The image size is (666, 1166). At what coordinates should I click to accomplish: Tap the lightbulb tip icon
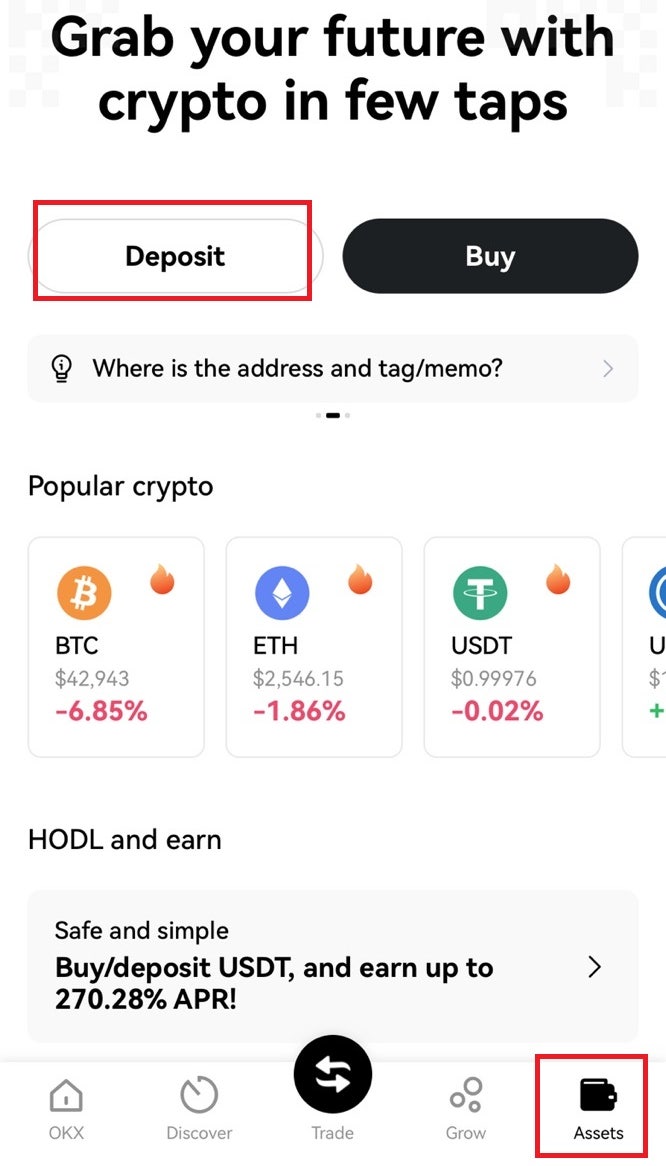pos(61,368)
